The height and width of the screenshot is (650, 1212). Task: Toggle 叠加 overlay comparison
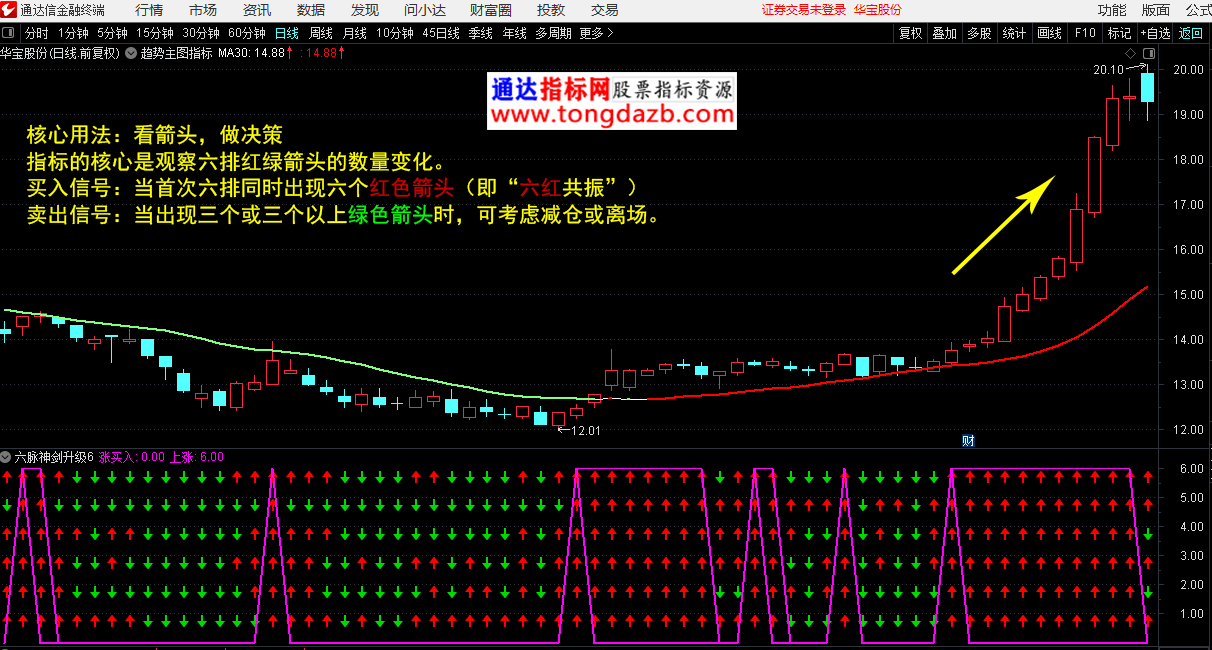944,33
